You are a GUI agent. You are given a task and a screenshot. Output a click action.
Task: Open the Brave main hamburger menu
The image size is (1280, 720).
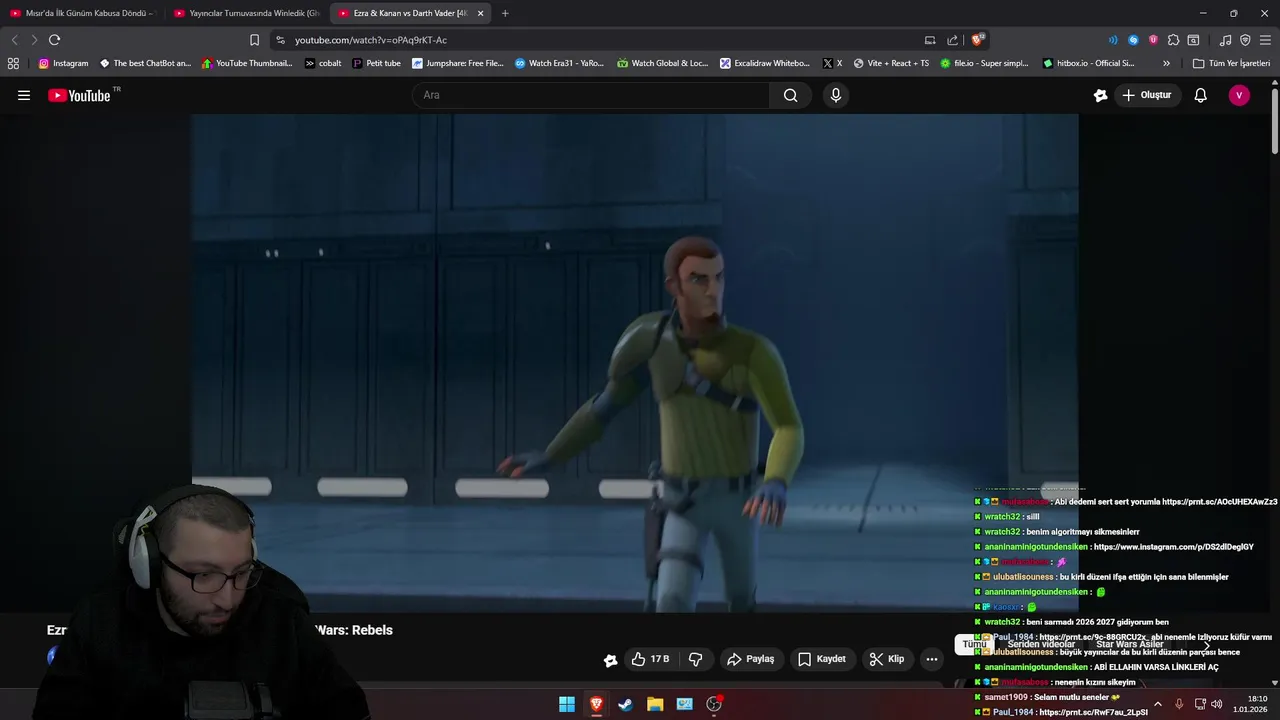click(1265, 40)
